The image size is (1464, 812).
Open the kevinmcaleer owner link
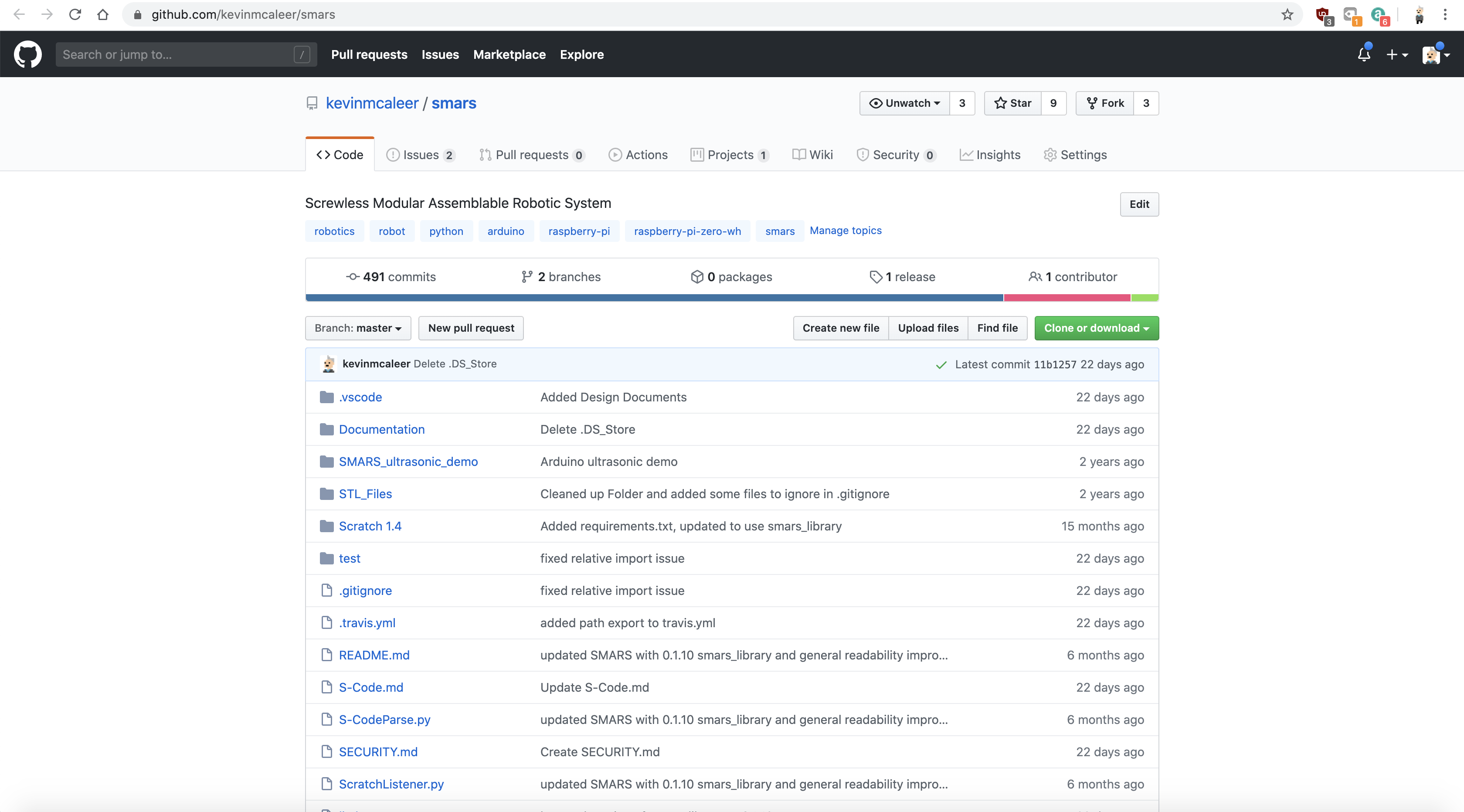[372, 103]
